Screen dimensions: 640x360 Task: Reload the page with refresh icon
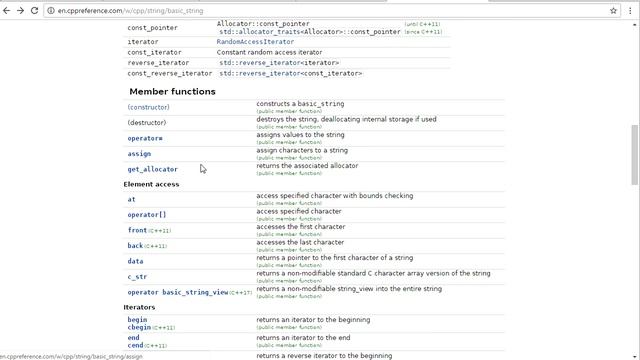point(34,11)
